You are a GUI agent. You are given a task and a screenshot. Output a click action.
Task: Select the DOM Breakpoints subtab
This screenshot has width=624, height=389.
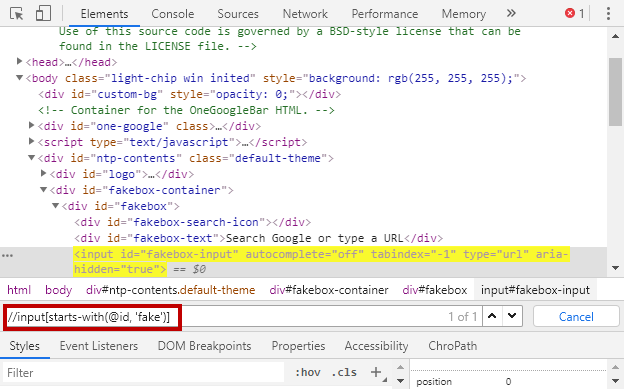205,346
